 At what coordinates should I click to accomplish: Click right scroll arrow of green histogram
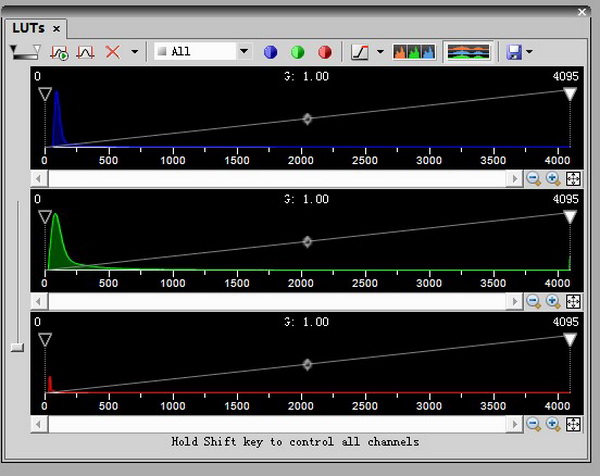point(515,302)
